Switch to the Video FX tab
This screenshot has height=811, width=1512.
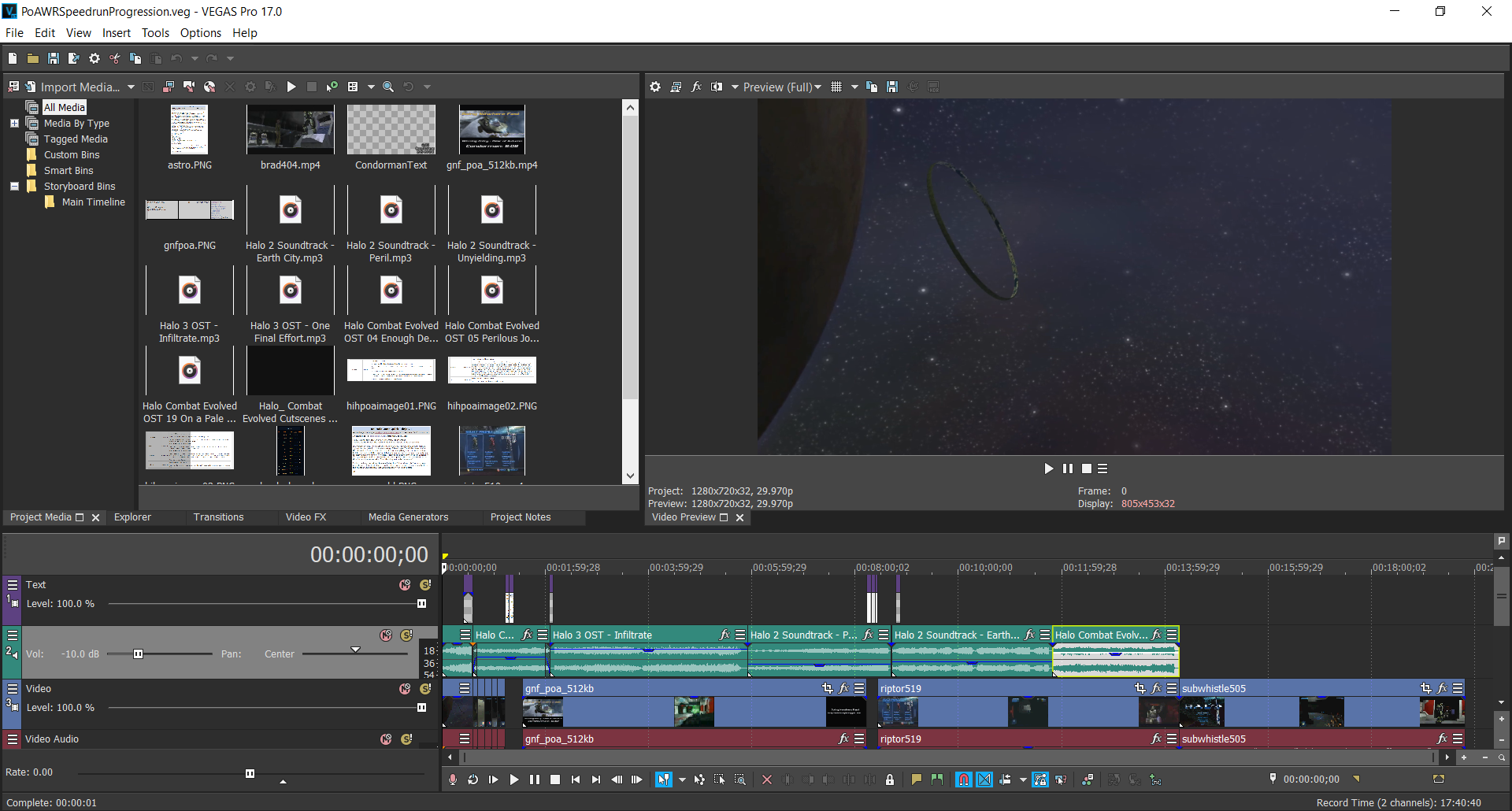coord(306,517)
